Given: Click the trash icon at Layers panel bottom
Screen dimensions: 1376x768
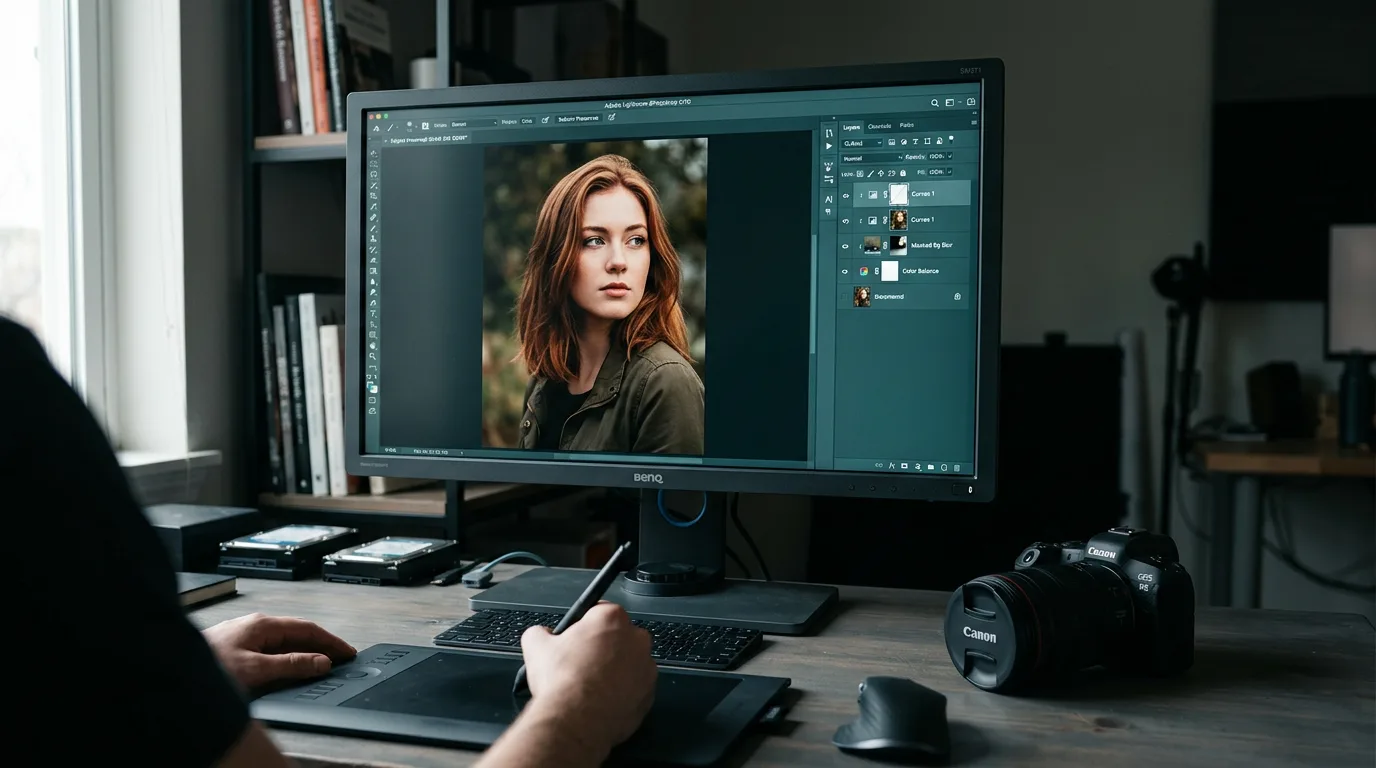Looking at the screenshot, I should click(x=956, y=467).
